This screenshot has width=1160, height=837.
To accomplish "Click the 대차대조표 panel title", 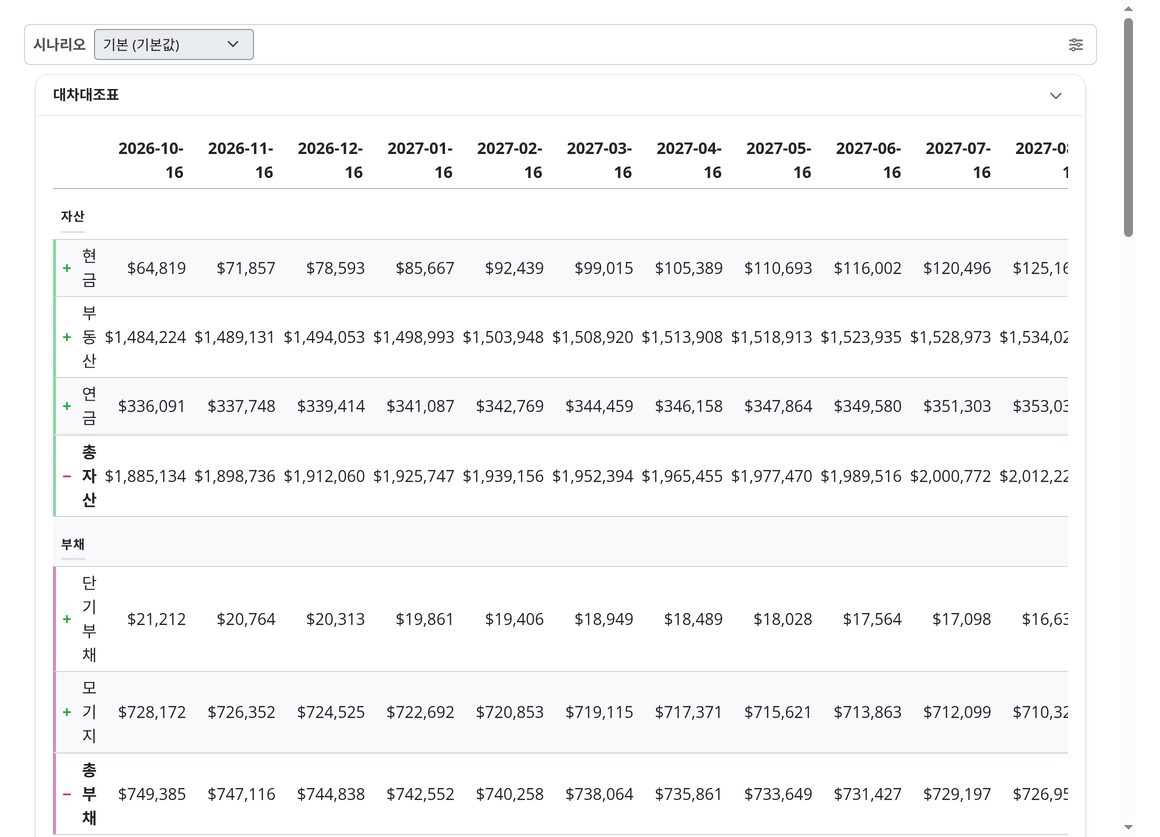I will [x=86, y=95].
